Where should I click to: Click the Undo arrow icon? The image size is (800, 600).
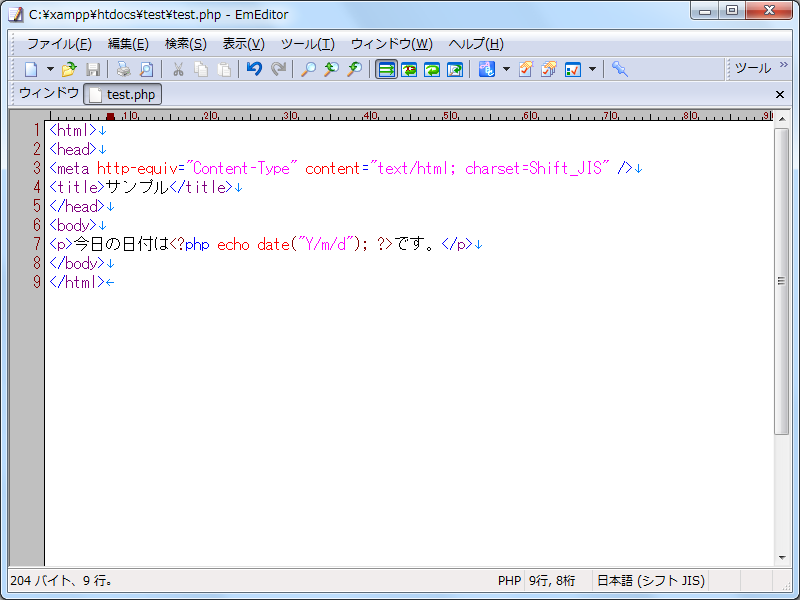point(254,69)
